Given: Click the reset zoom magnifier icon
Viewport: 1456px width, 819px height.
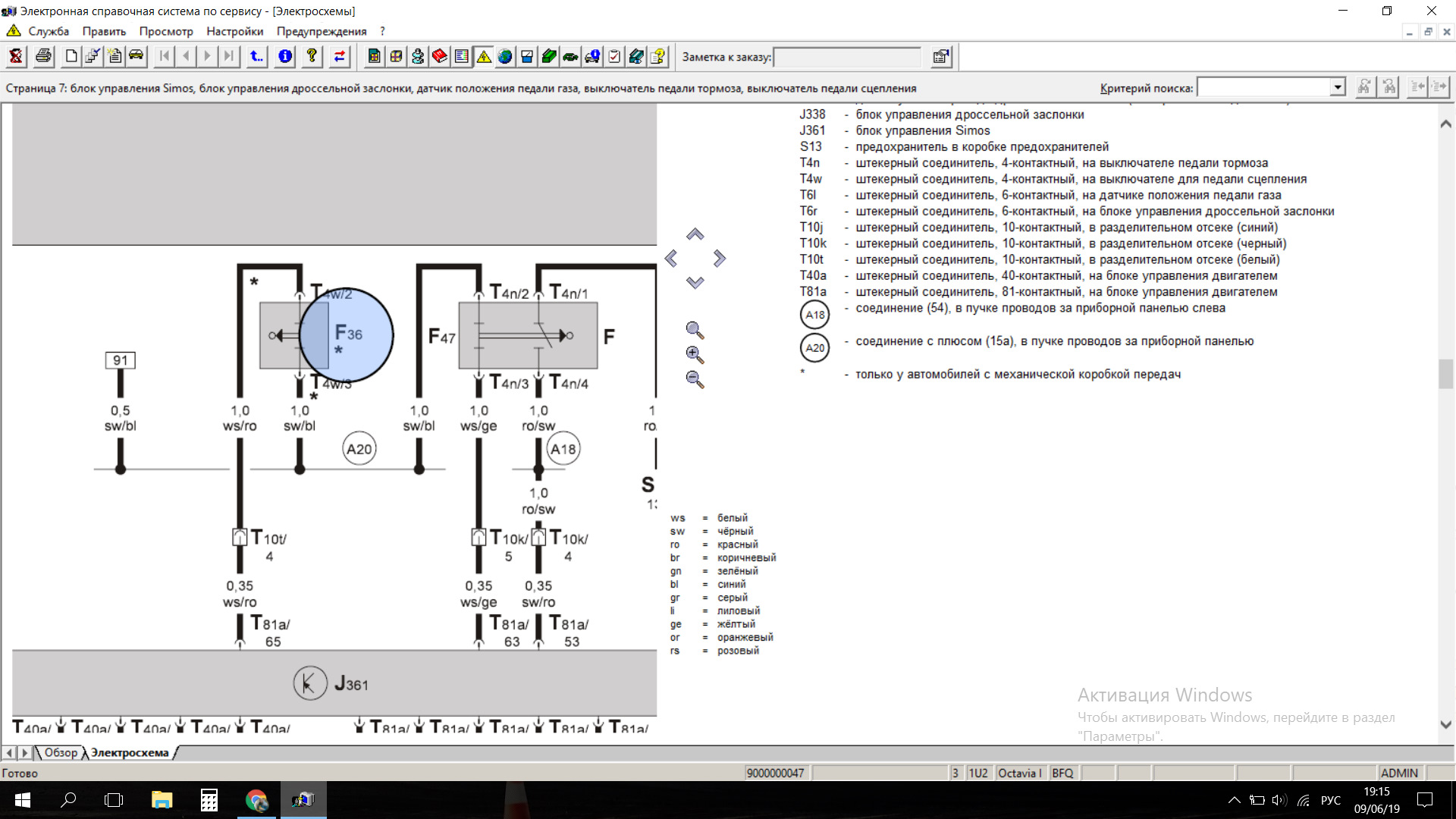Looking at the screenshot, I should (x=695, y=330).
